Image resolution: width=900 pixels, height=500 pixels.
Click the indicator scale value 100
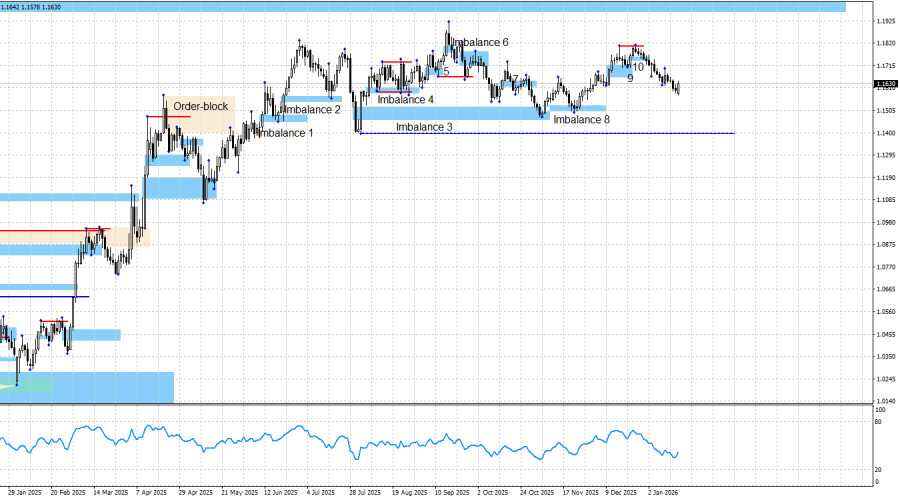(x=880, y=410)
